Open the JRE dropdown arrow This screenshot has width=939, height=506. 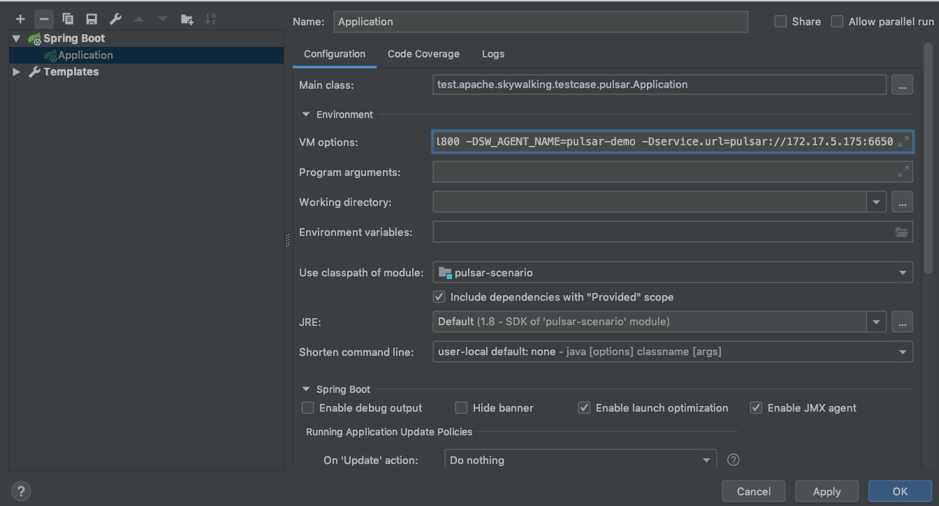click(876, 322)
